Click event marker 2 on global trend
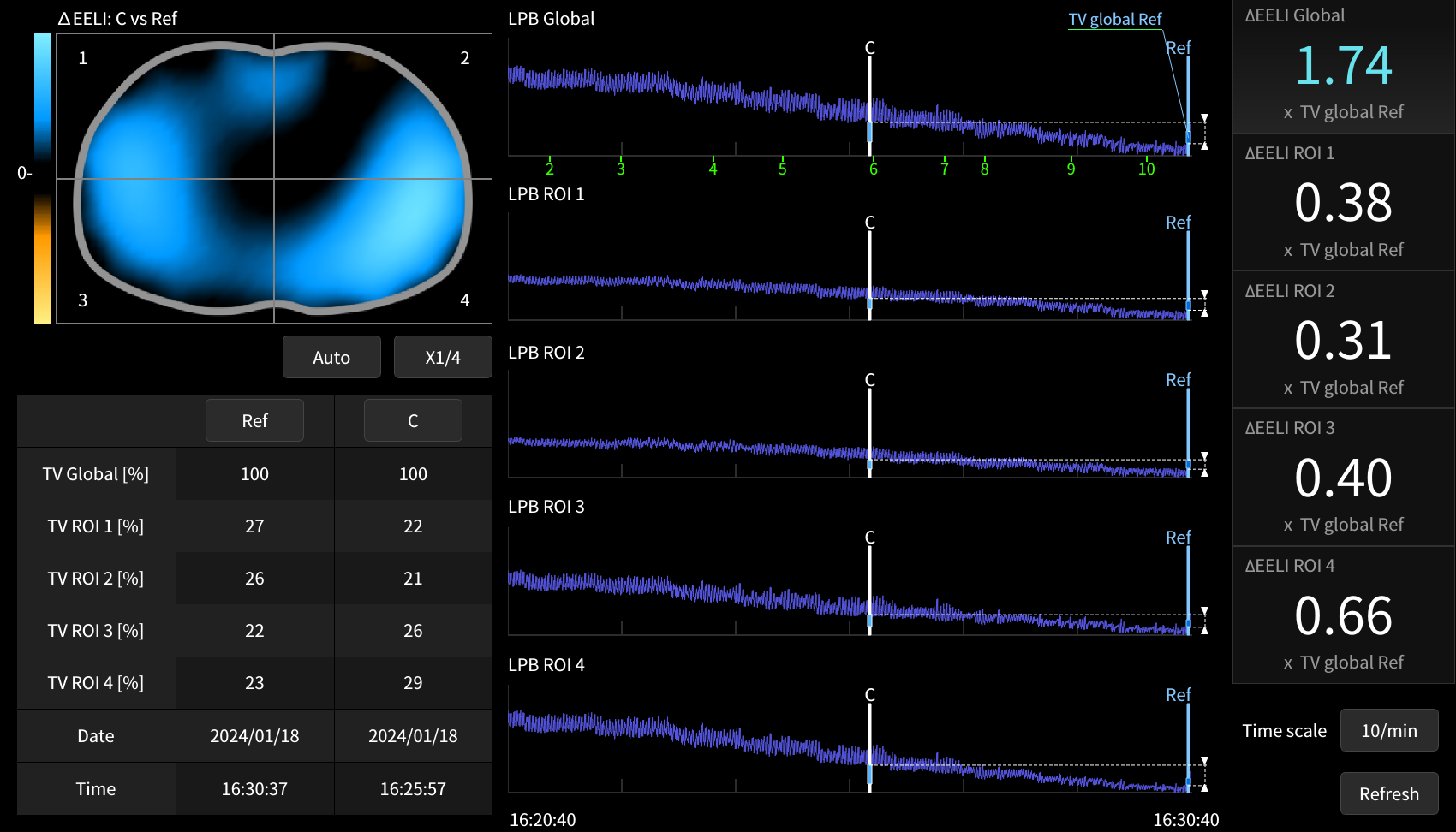Screen dimensions: 1456x832 coord(550,169)
